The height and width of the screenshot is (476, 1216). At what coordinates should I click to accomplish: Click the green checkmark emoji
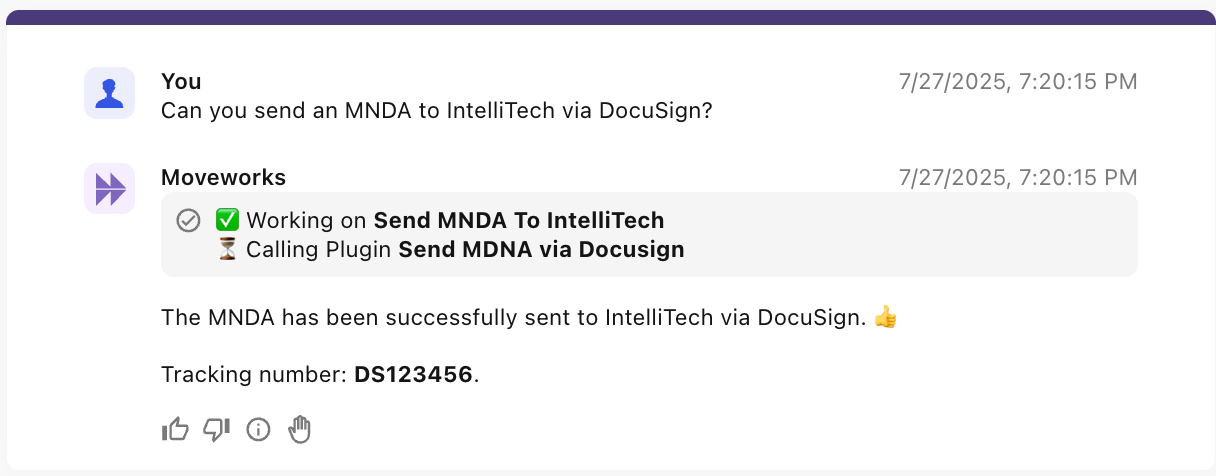pyautogui.click(x=227, y=220)
